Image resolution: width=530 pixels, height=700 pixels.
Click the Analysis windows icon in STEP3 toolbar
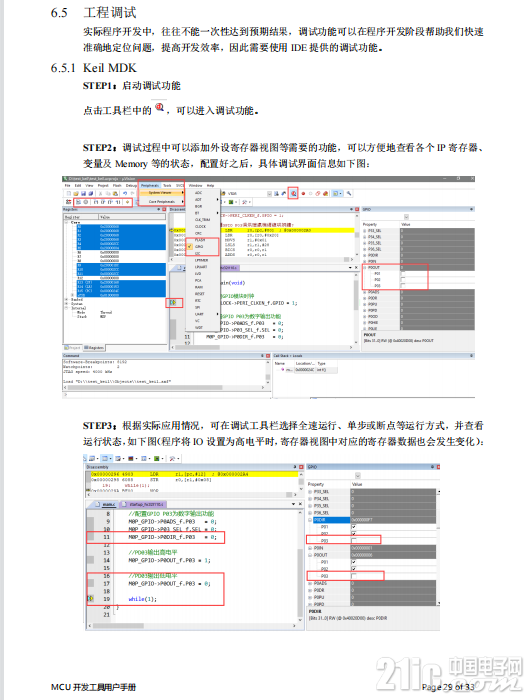tap(132, 458)
